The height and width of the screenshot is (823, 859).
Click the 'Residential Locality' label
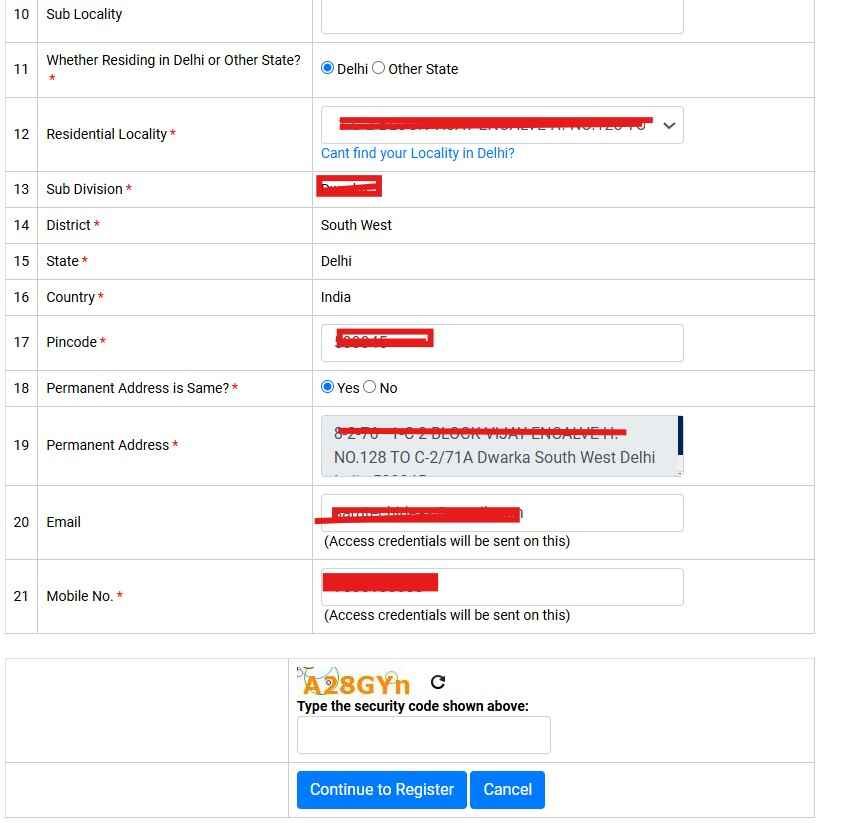pos(106,134)
